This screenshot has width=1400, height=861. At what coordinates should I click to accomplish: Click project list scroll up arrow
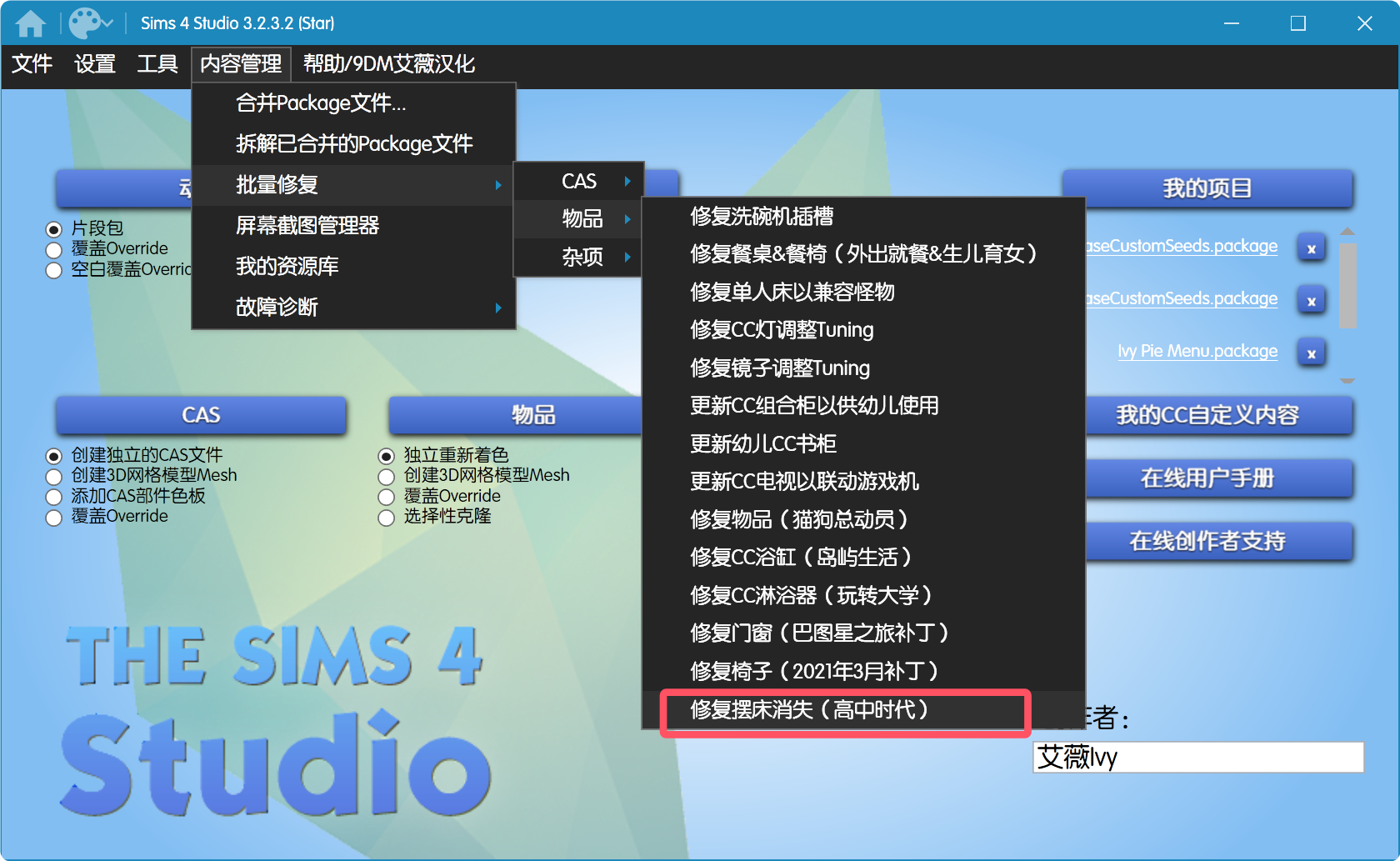pyautogui.click(x=1347, y=232)
